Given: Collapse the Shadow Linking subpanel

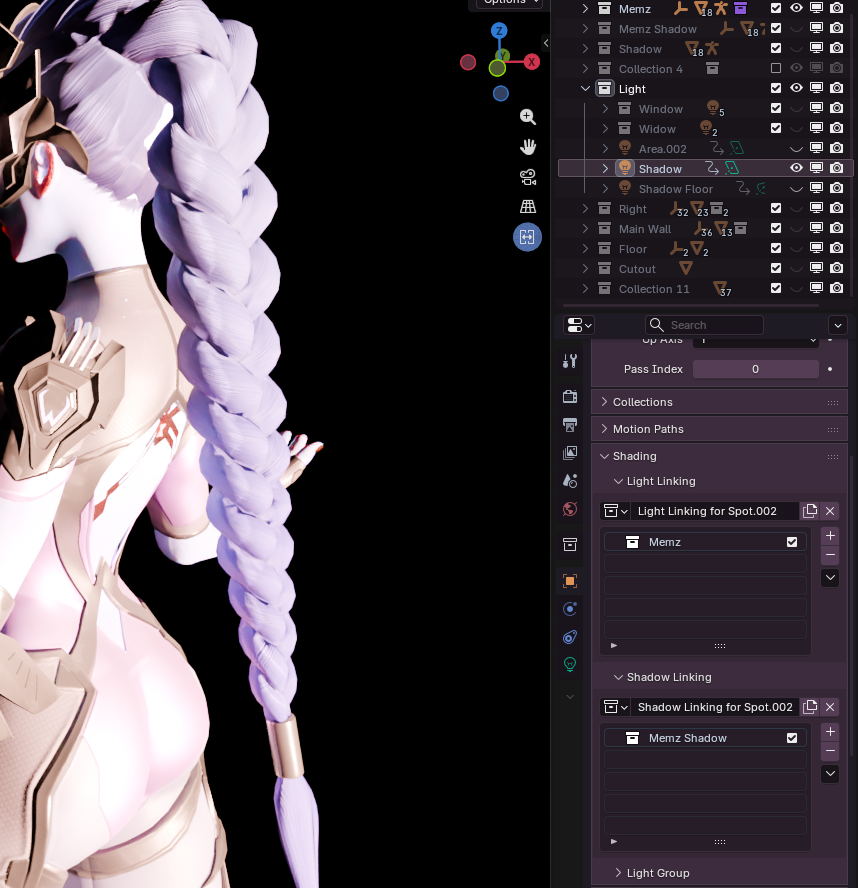Looking at the screenshot, I should pos(618,677).
